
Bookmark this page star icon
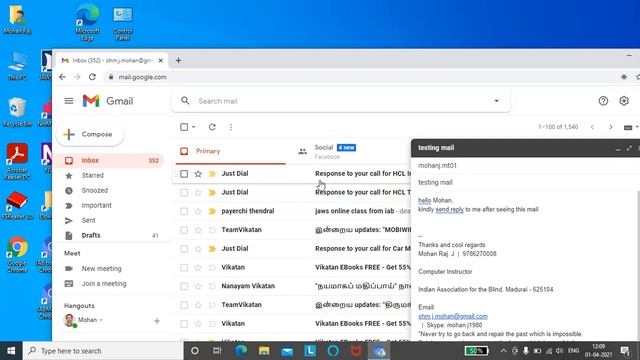click(637, 77)
